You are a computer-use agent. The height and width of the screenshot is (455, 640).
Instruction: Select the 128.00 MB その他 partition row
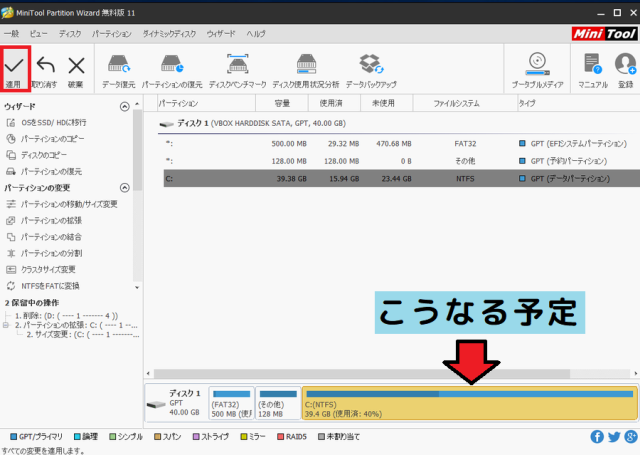pos(402,161)
